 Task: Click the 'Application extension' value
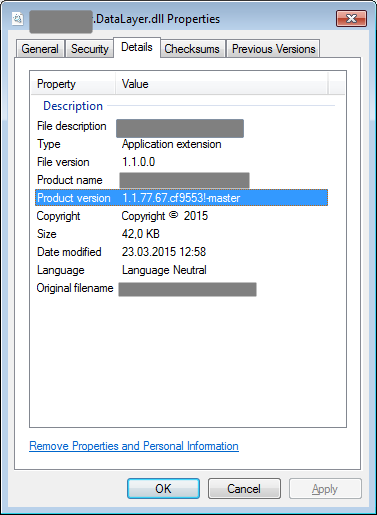tap(171, 144)
